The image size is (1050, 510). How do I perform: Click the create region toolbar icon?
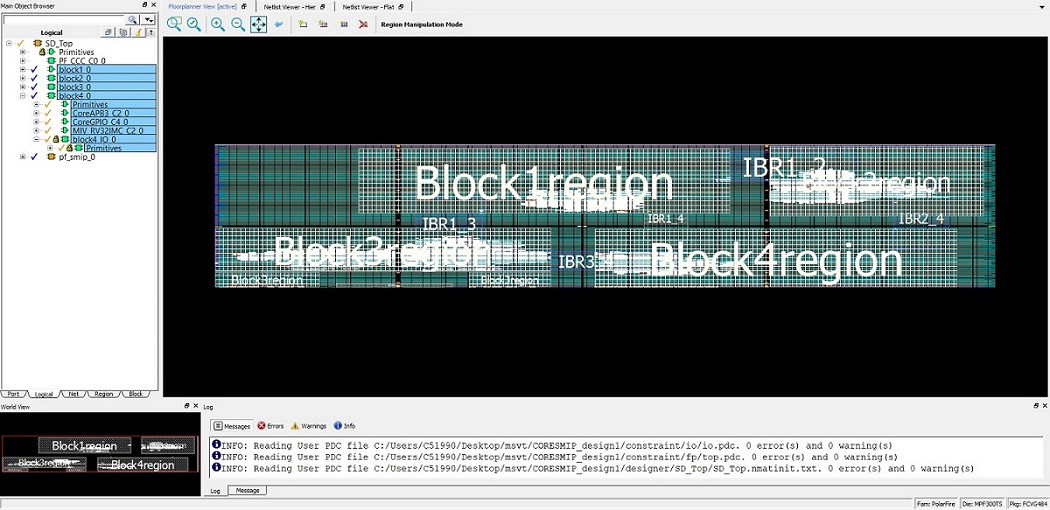303,24
